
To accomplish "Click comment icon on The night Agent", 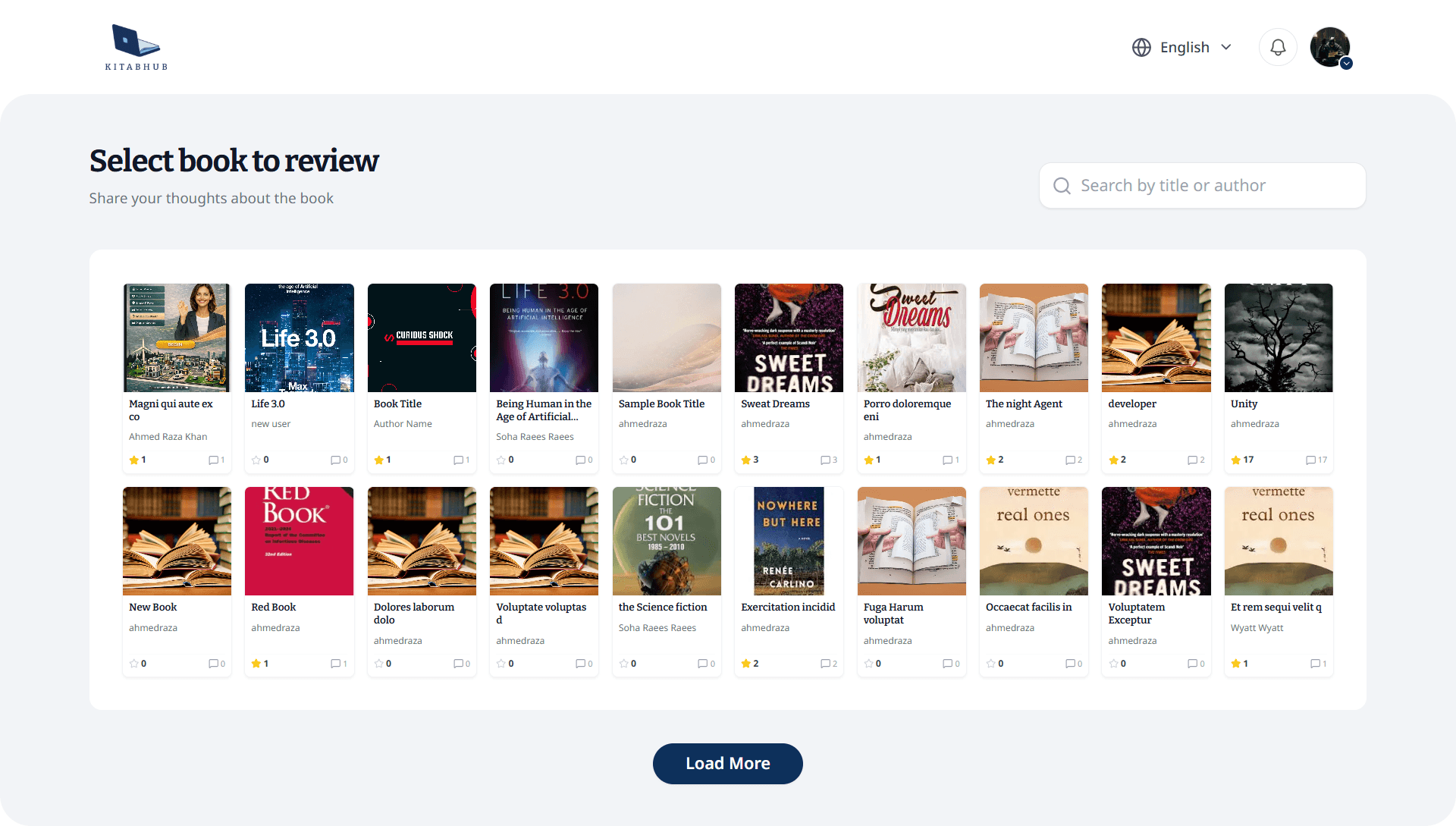I will click(1070, 460).
